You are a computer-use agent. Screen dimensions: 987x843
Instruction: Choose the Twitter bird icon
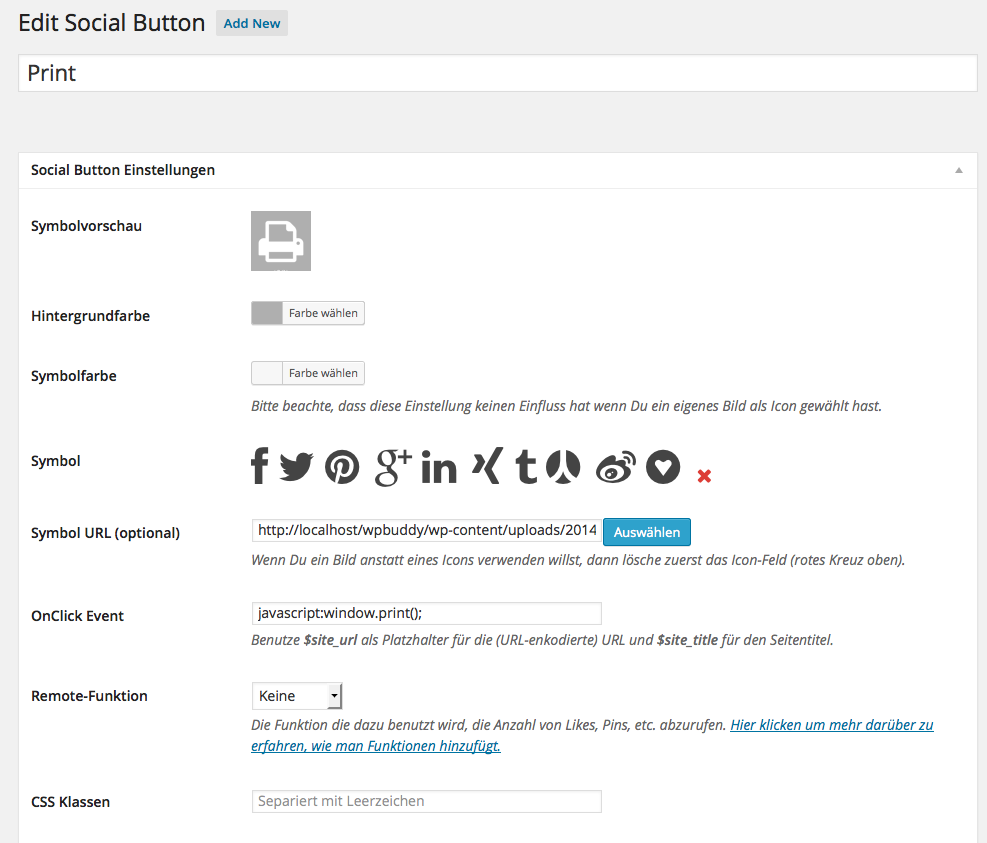tap(297, 467)
